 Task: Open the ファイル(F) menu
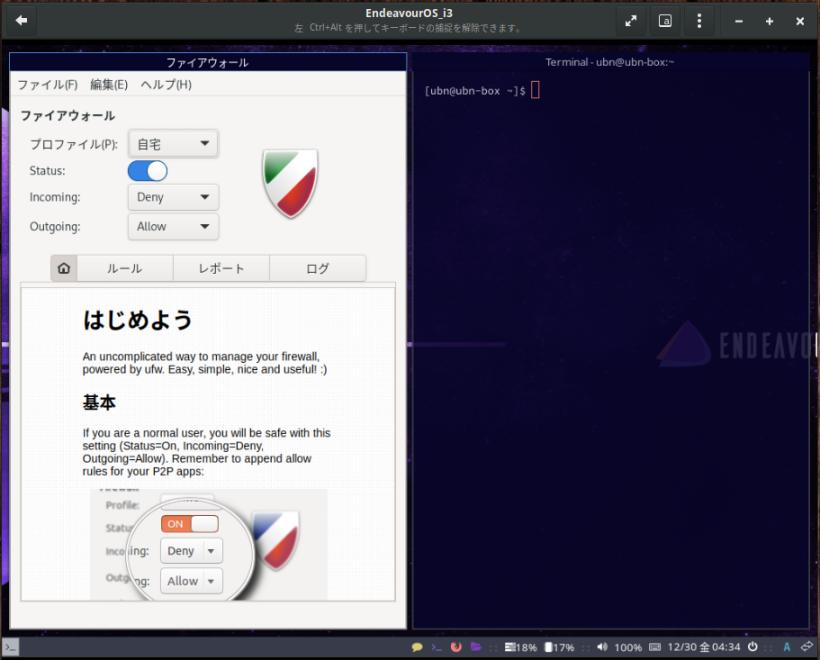point(48,85)
